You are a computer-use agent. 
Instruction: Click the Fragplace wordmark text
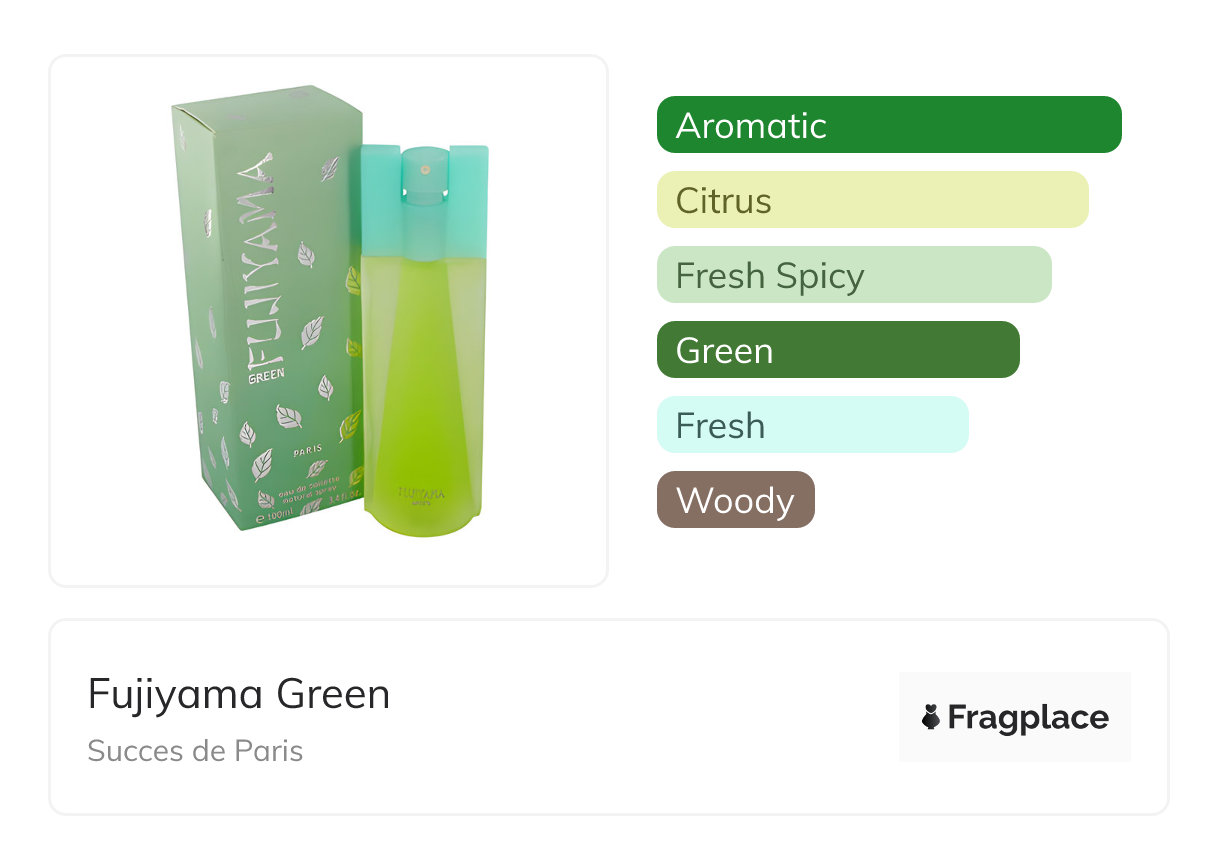coord(1028,717)
